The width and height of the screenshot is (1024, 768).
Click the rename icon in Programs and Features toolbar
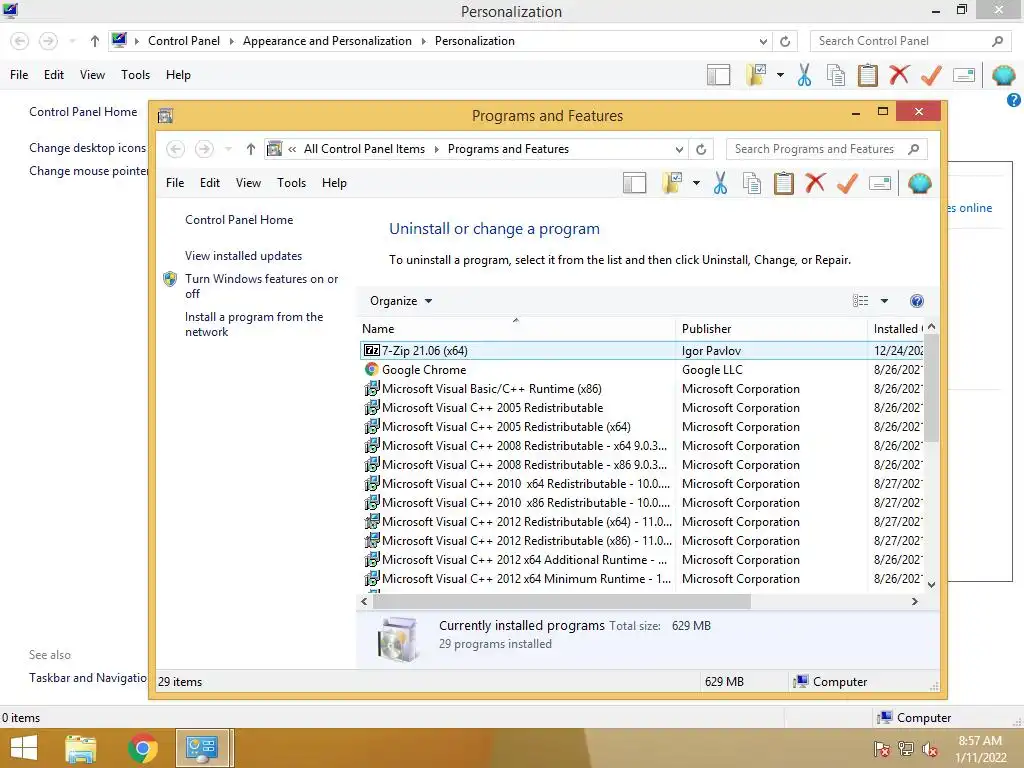click(x=880, y=184)
